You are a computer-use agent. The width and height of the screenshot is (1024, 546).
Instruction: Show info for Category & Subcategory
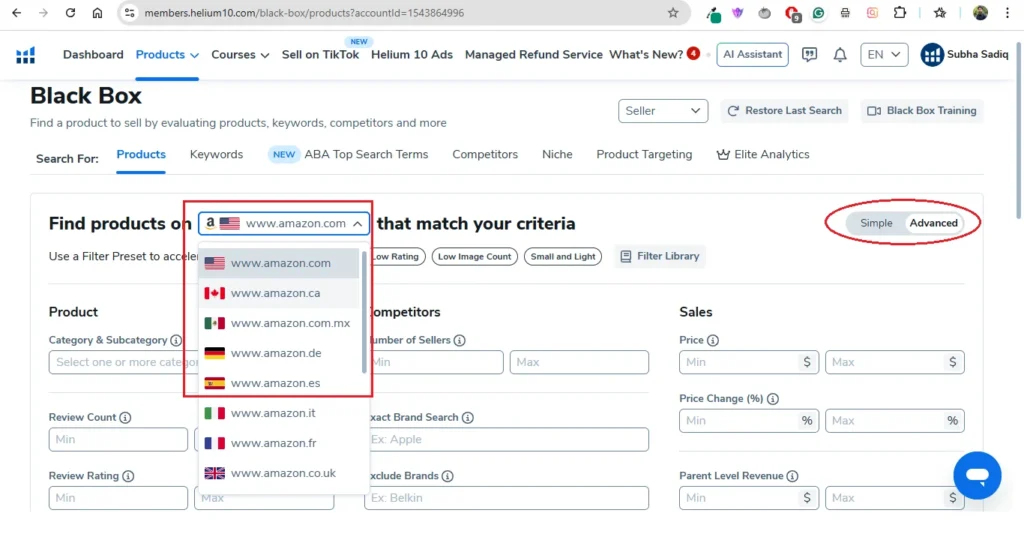(176, 340)
